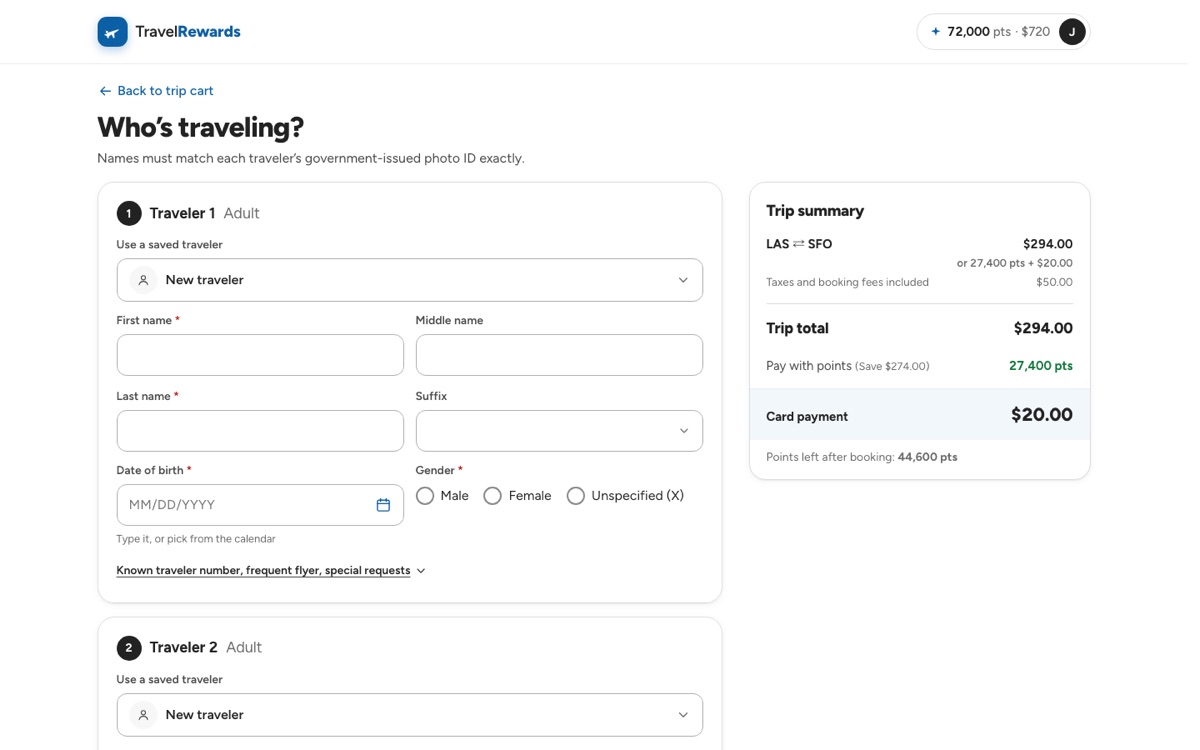Open the J user avatar menu
The height and width of the screenshot is (750, 1200).
pyautogui.click(x=1072, y=32)
